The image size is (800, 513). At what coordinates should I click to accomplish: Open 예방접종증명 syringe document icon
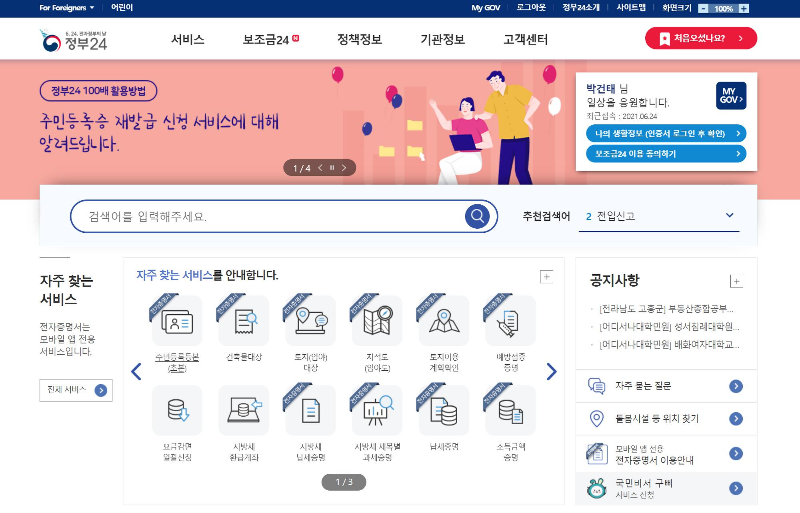[511, 321]
